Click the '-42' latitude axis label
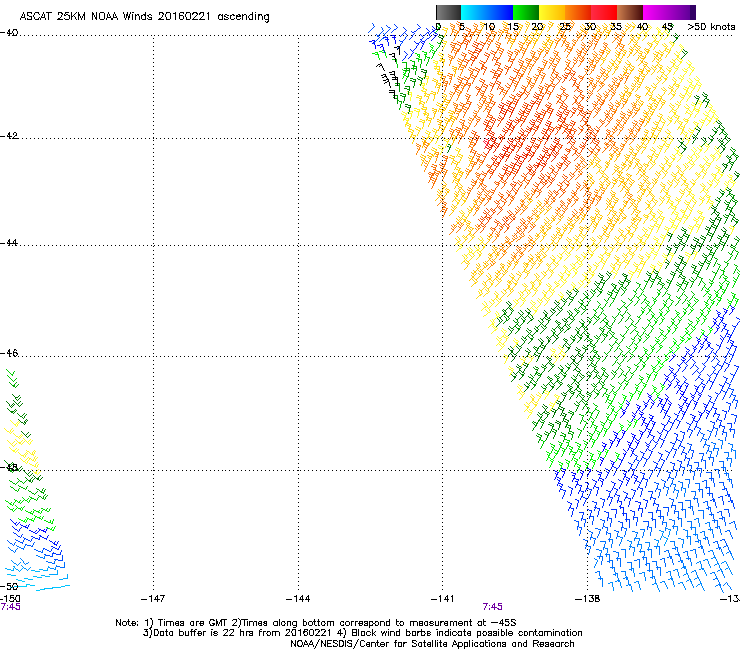Screen dimensions: 740x650 pos(9,136)
